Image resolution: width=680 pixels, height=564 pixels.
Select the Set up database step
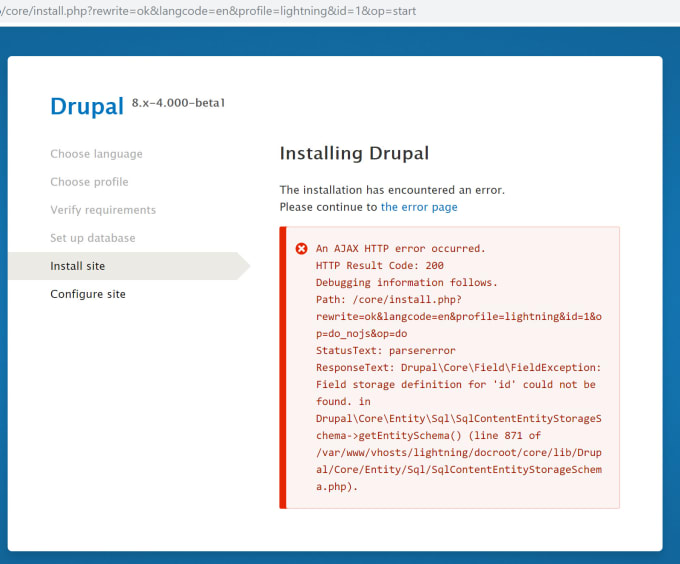93,238
